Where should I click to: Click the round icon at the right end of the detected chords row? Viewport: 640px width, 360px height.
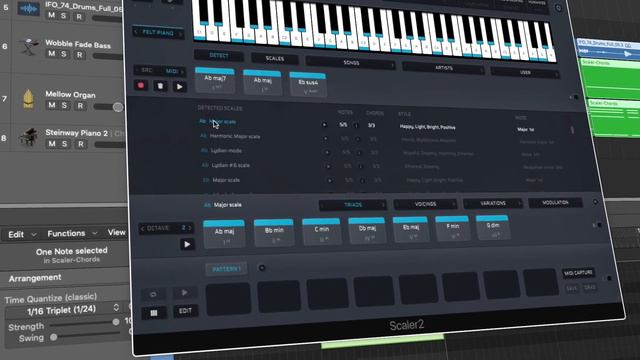(x=576, y=97)
